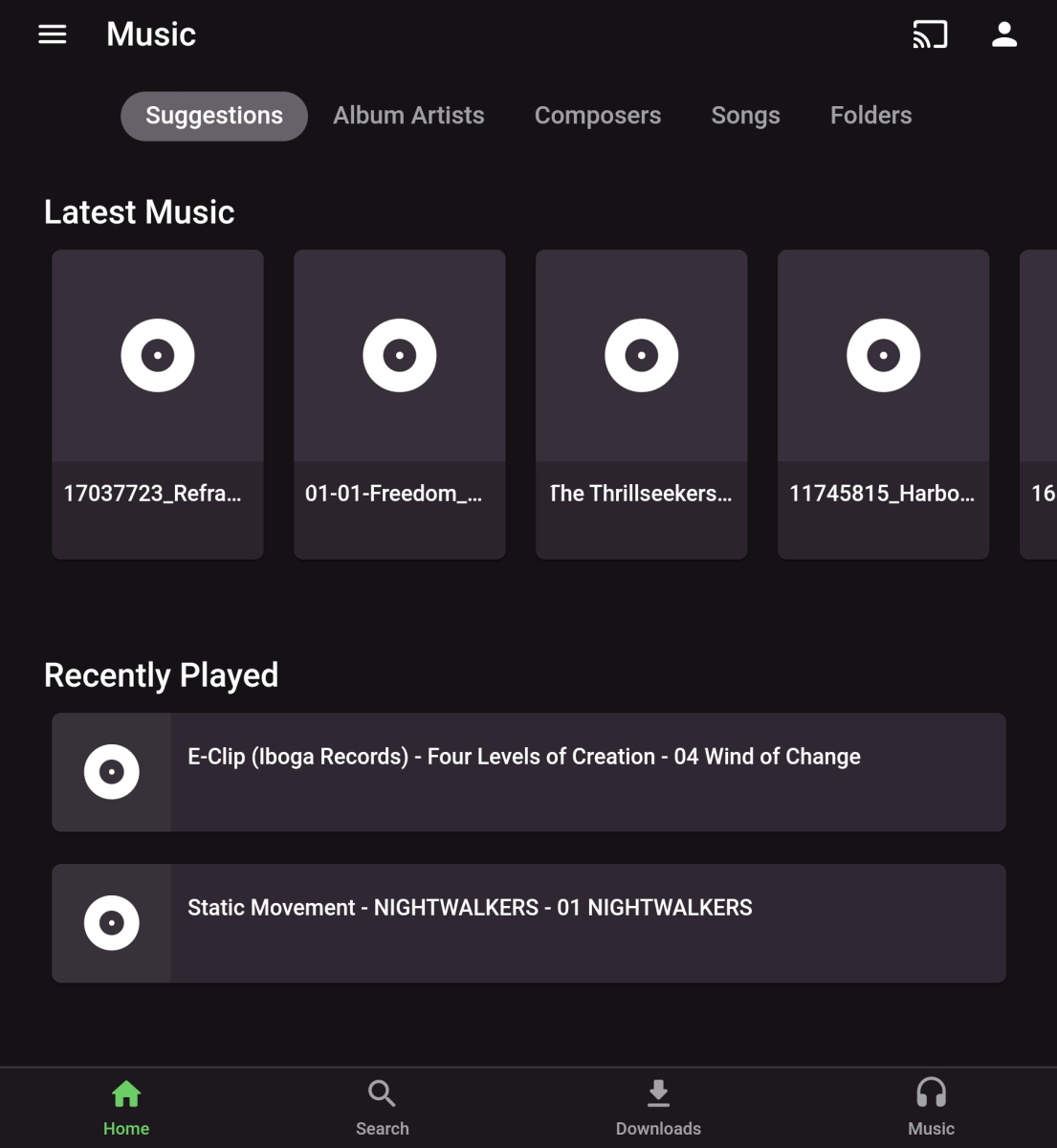
Task: Click the cast to device icon
Action: [x=930, y=34]
